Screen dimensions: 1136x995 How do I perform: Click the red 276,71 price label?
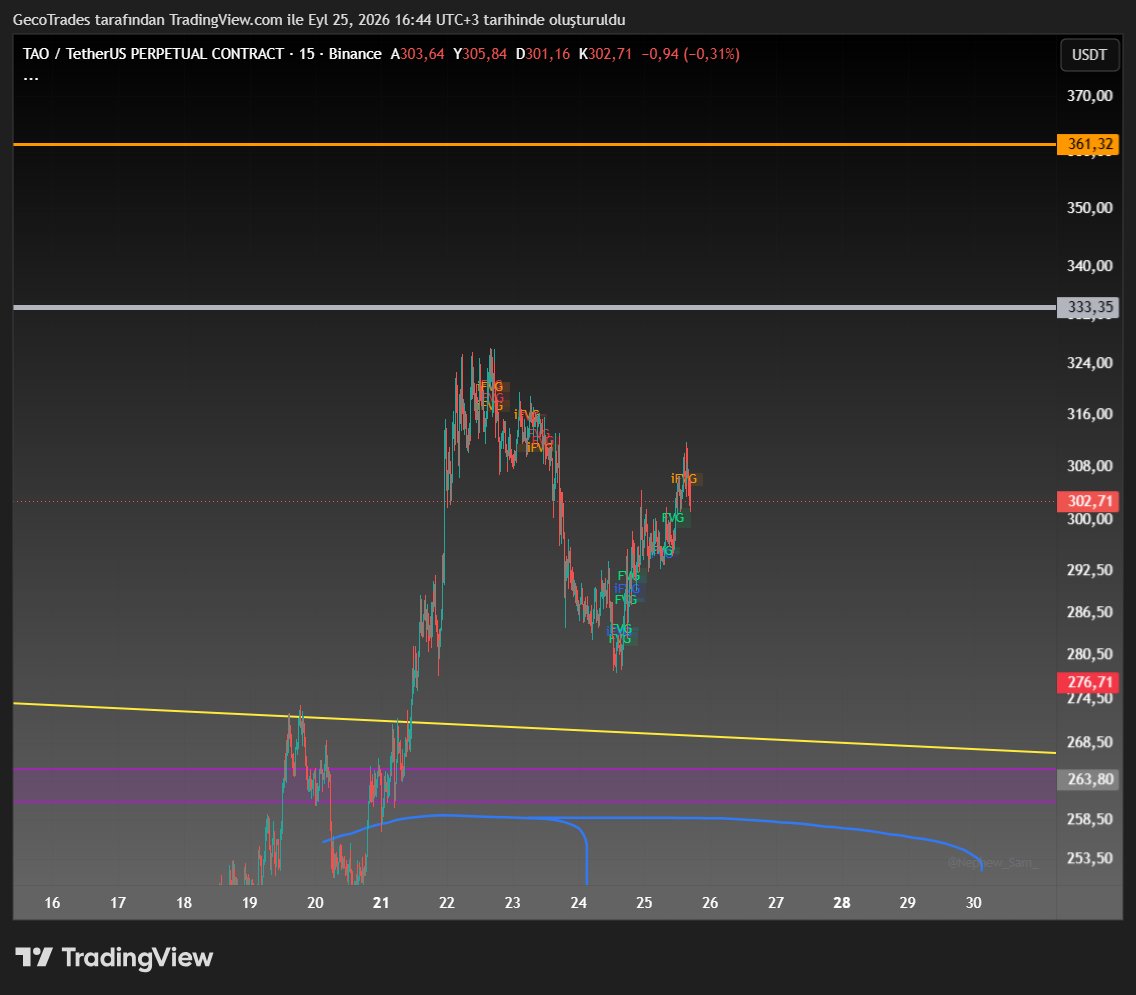click(x=1088, y=682)
